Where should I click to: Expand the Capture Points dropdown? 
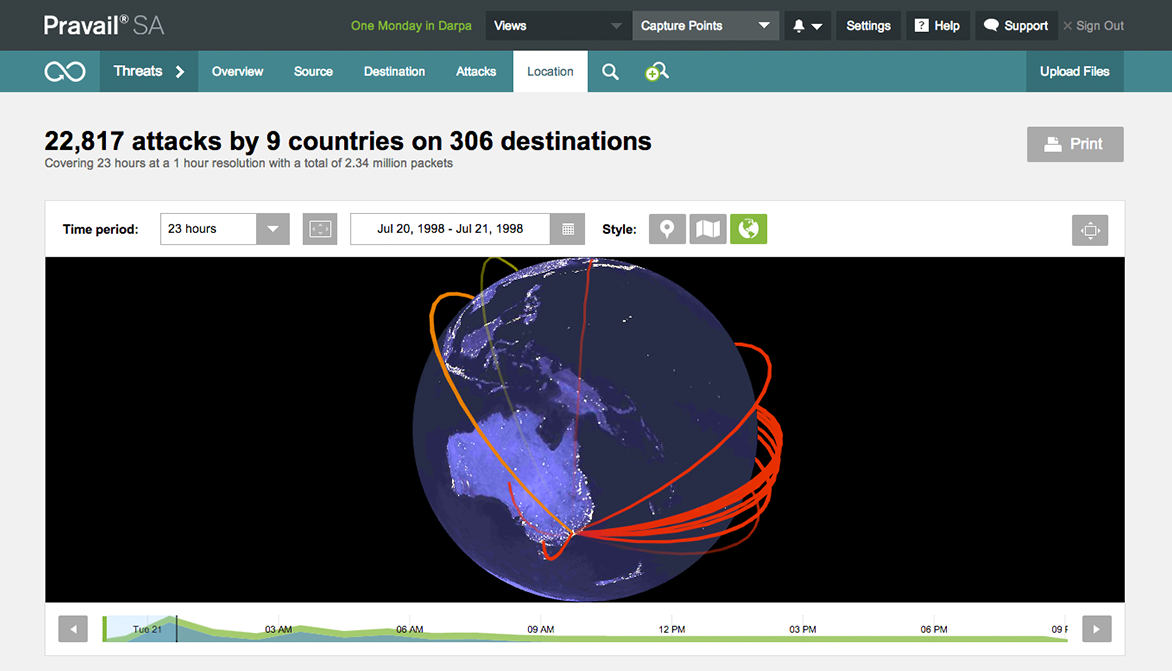click(706, 25)
